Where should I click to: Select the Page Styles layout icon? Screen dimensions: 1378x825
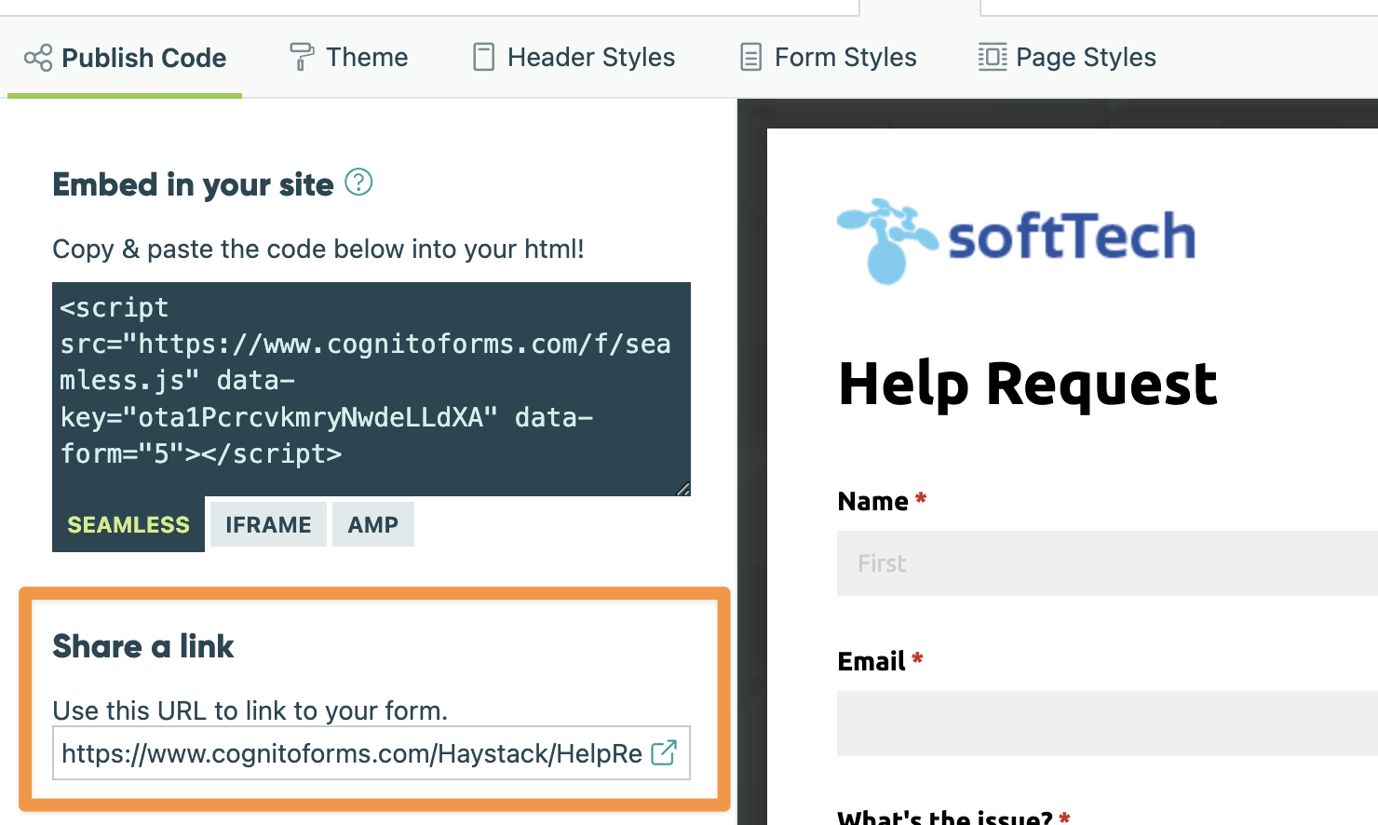[991, 57]
